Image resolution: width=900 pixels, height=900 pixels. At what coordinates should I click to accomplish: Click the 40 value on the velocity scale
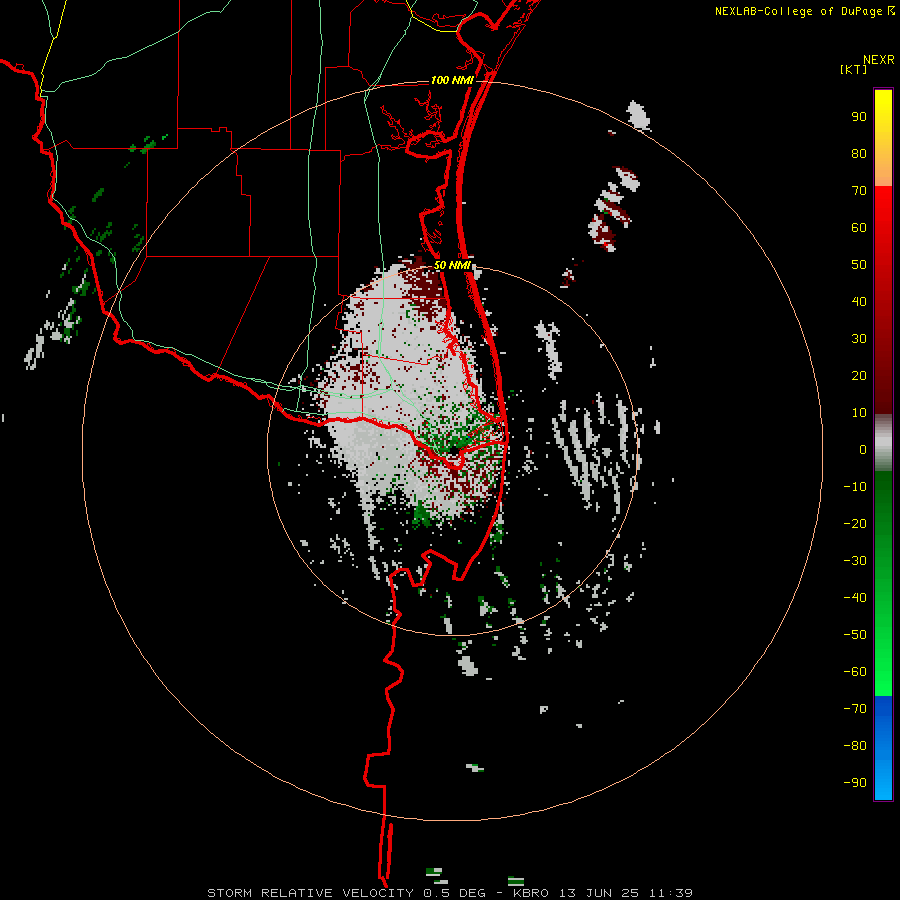click(859, 302)
